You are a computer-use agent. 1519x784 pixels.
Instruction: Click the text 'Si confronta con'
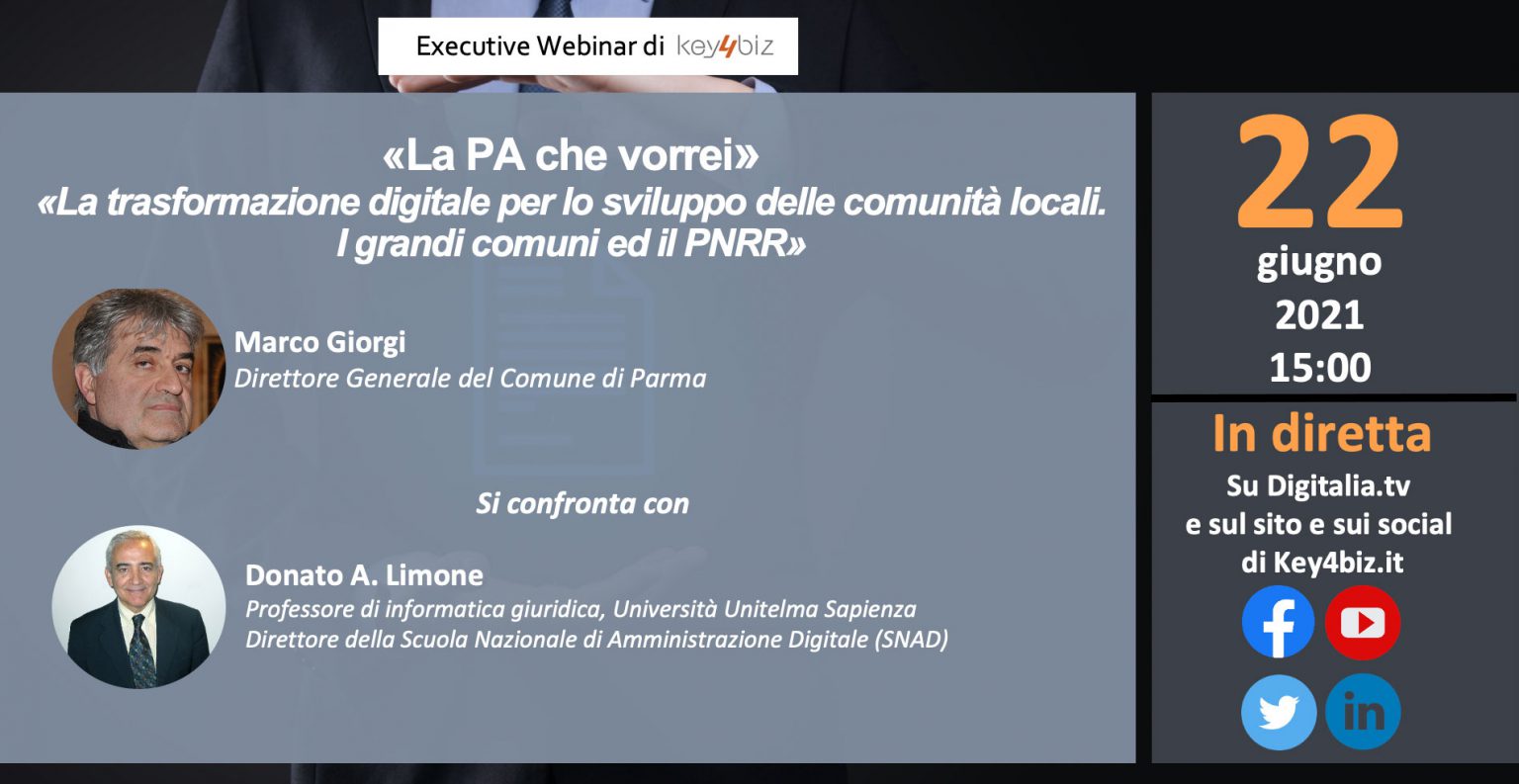pyautogui.click(x=582, y=503)
